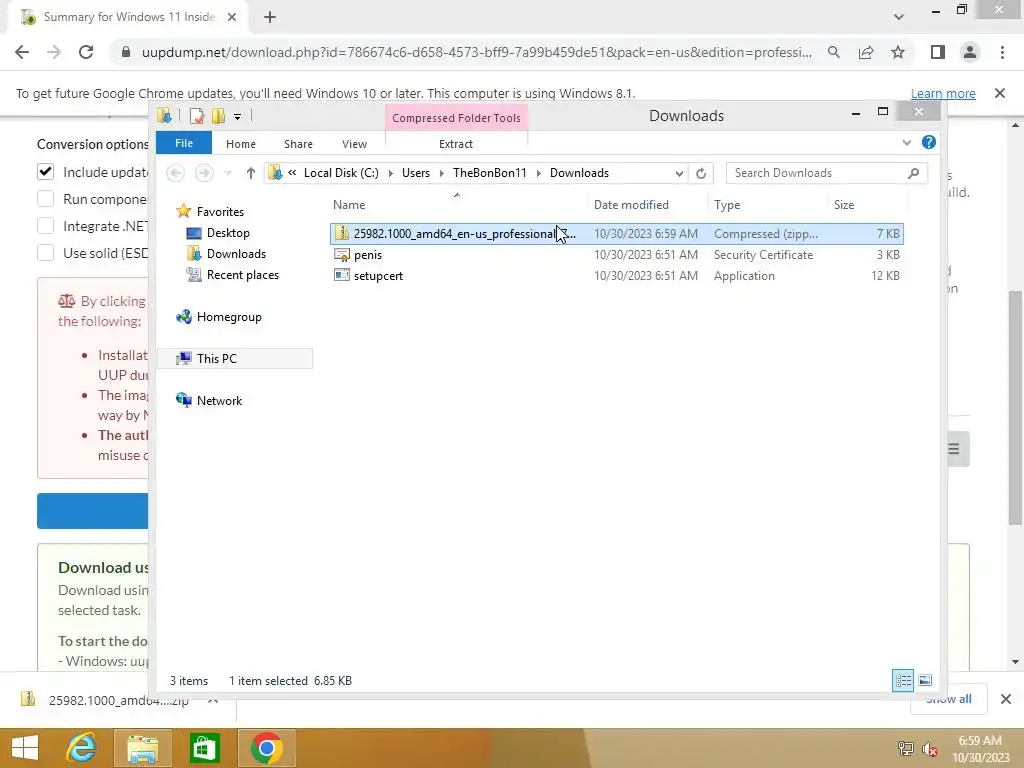The width and height of the screenshot is (1024, 768).
Task: Reload the uupdump page in Chrome
Action: (x=86, y=52)
